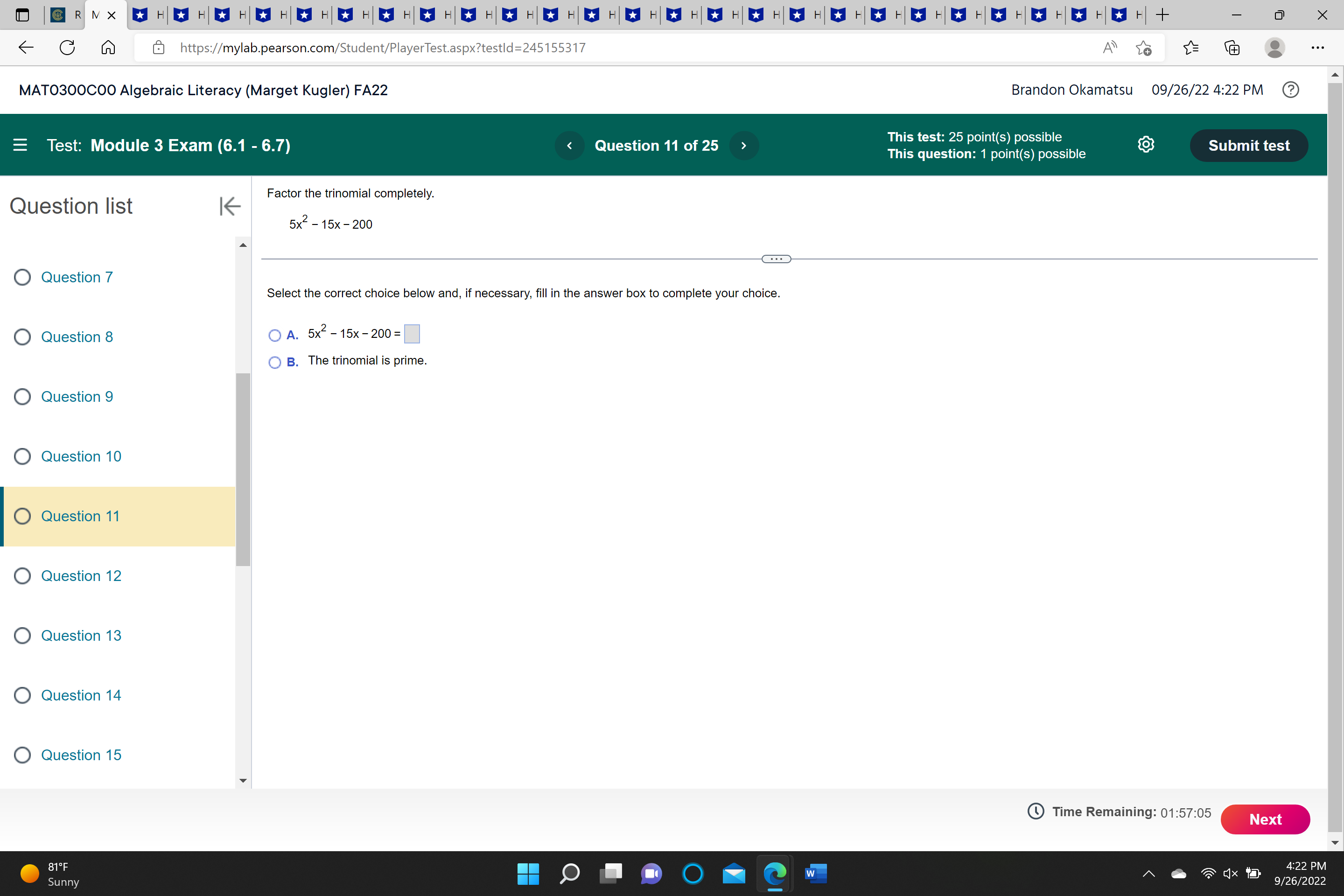Click the Submit test button
Viewport: 1344px width, 896px height.
(x=1249, y=146)
